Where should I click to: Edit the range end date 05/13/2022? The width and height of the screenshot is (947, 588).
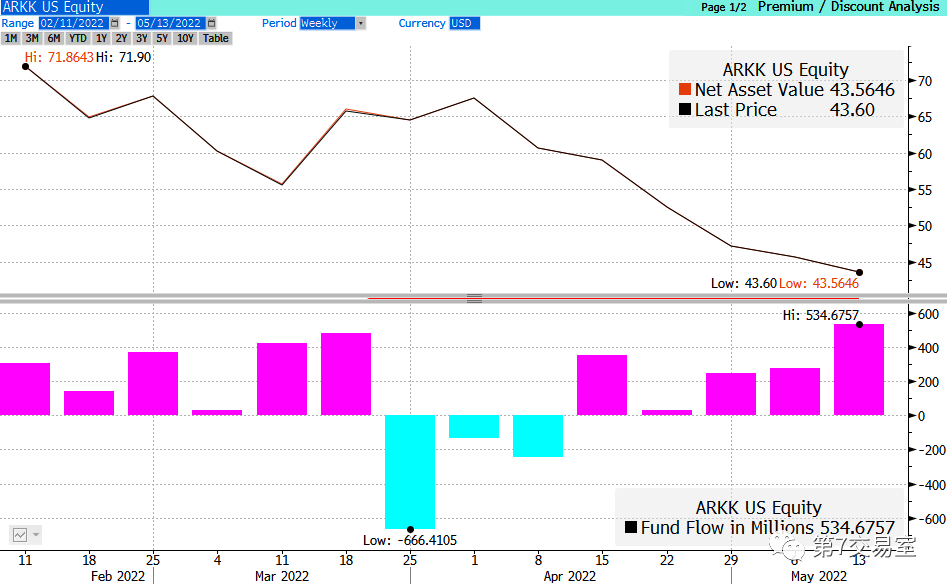(x=170, y=23)
